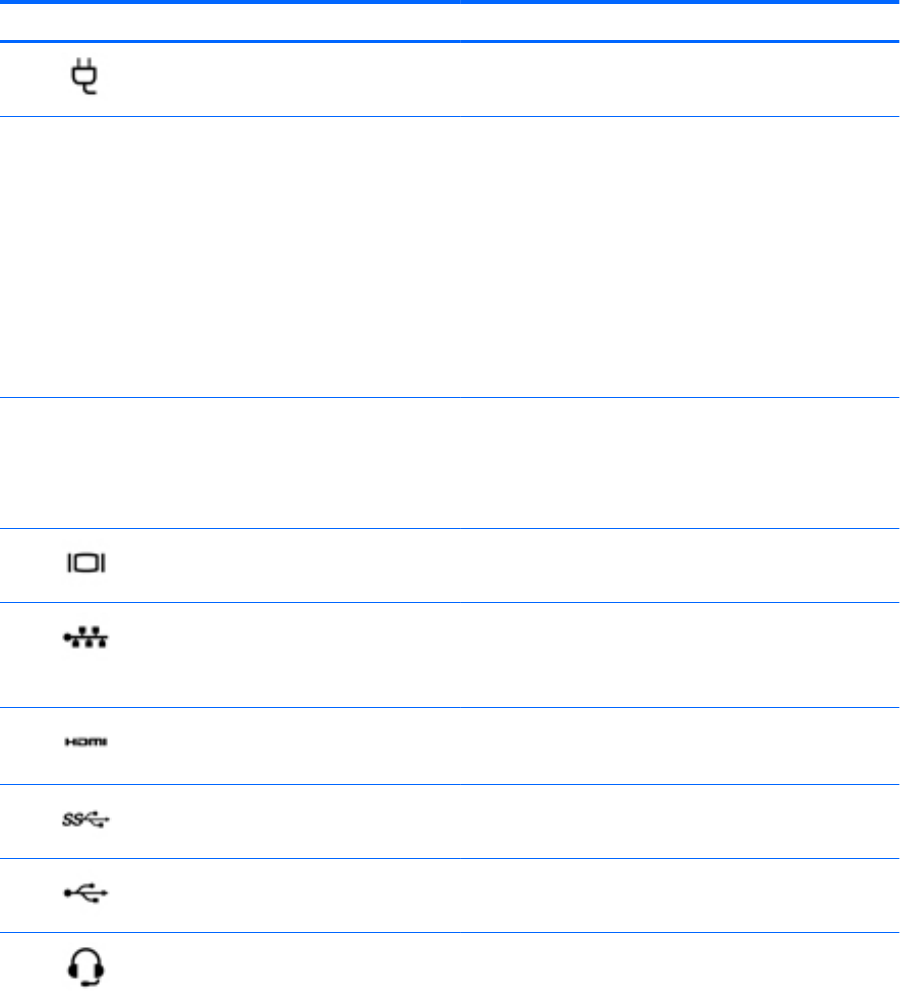The image size is (900, 993).
Task: Click the empty row directly above the monitor port icon
Action: 450,463
